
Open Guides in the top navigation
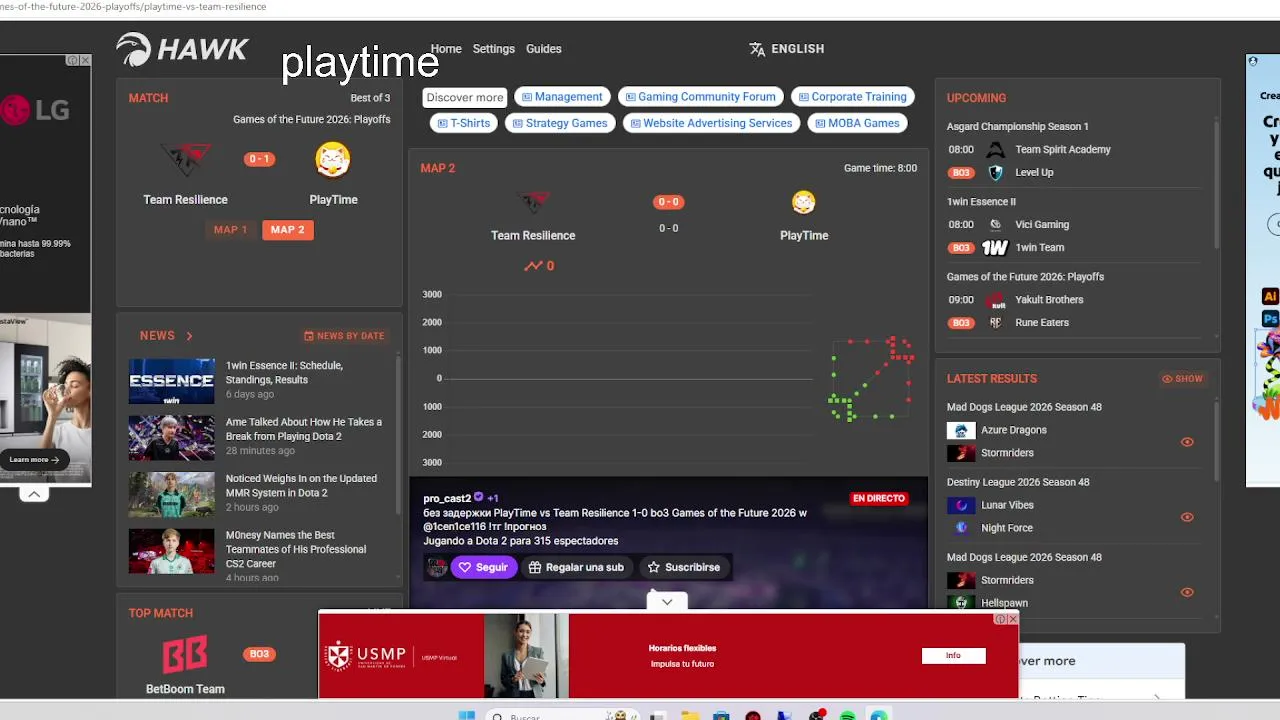(544, 49)
